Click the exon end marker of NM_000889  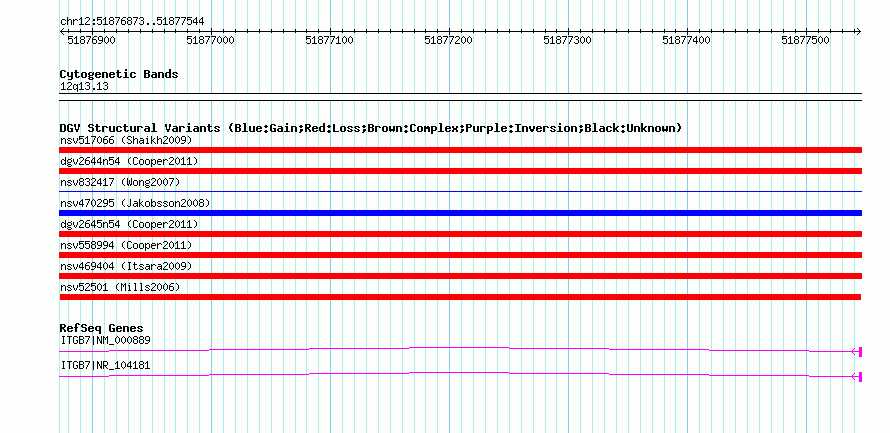860,352
